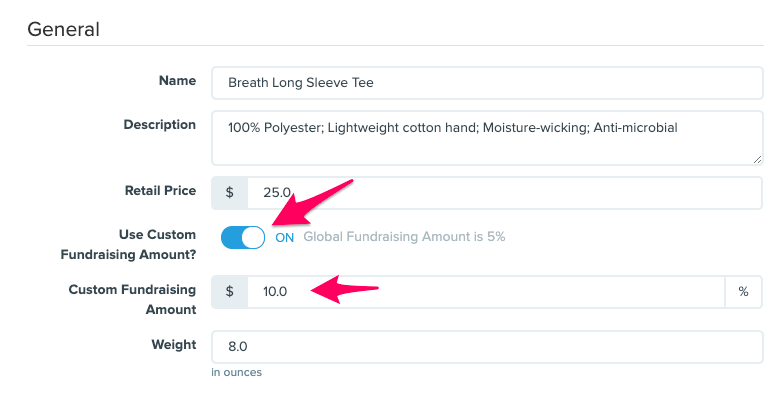The image size is (784, 401).
Task: Select the Weight input showing 8.0
Action: [x=487, y=346]
